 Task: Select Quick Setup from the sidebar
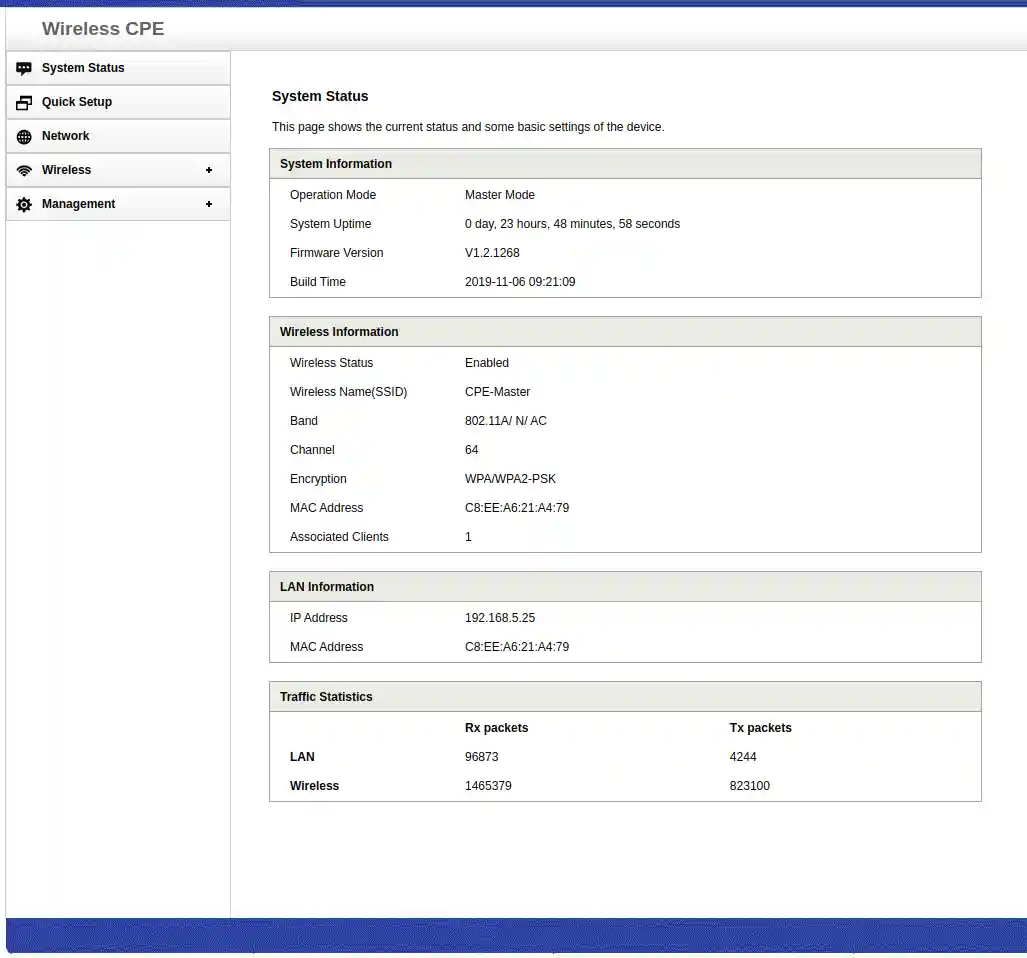[77, 102]
